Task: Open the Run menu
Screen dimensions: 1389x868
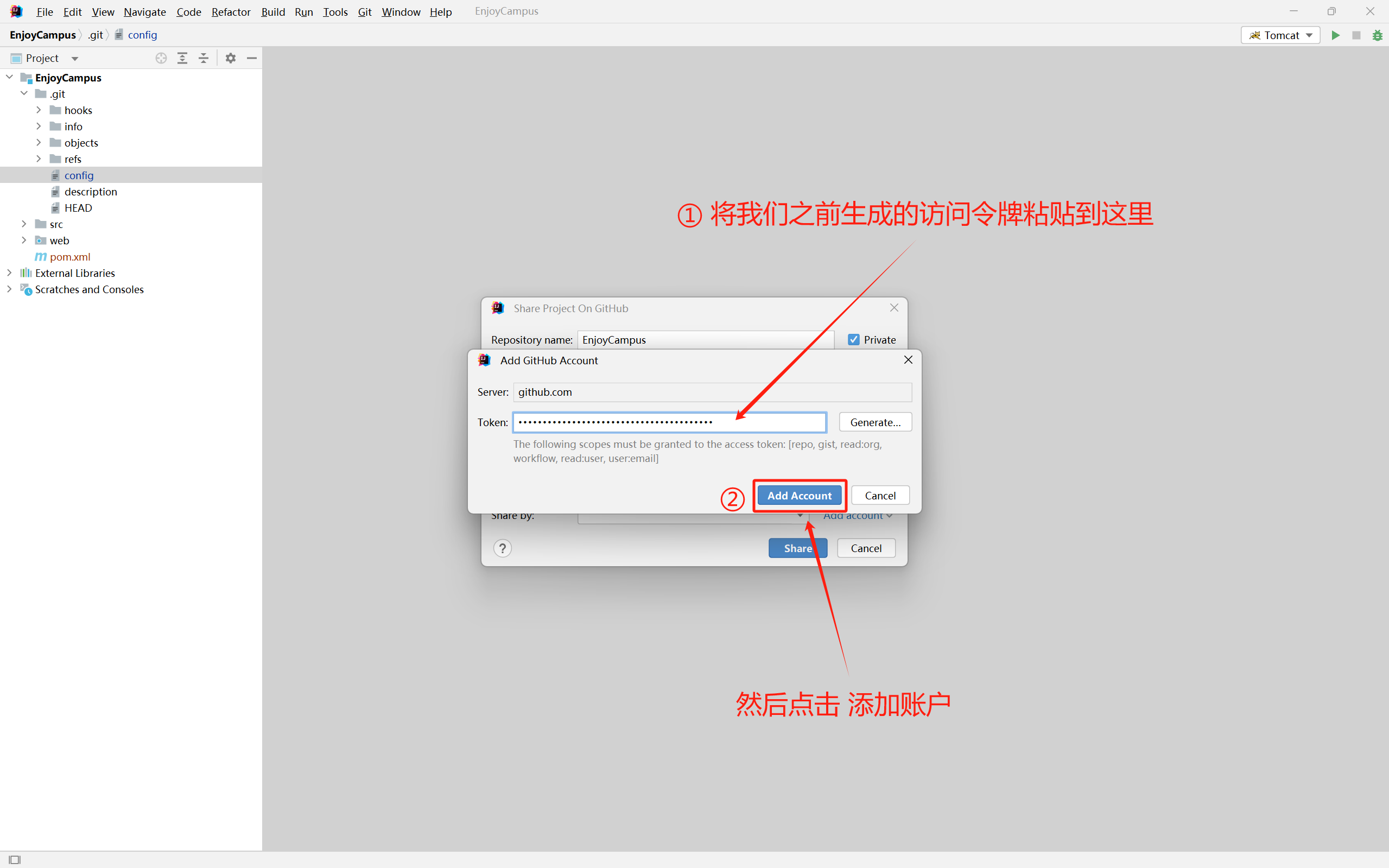Action: point(303,11)
